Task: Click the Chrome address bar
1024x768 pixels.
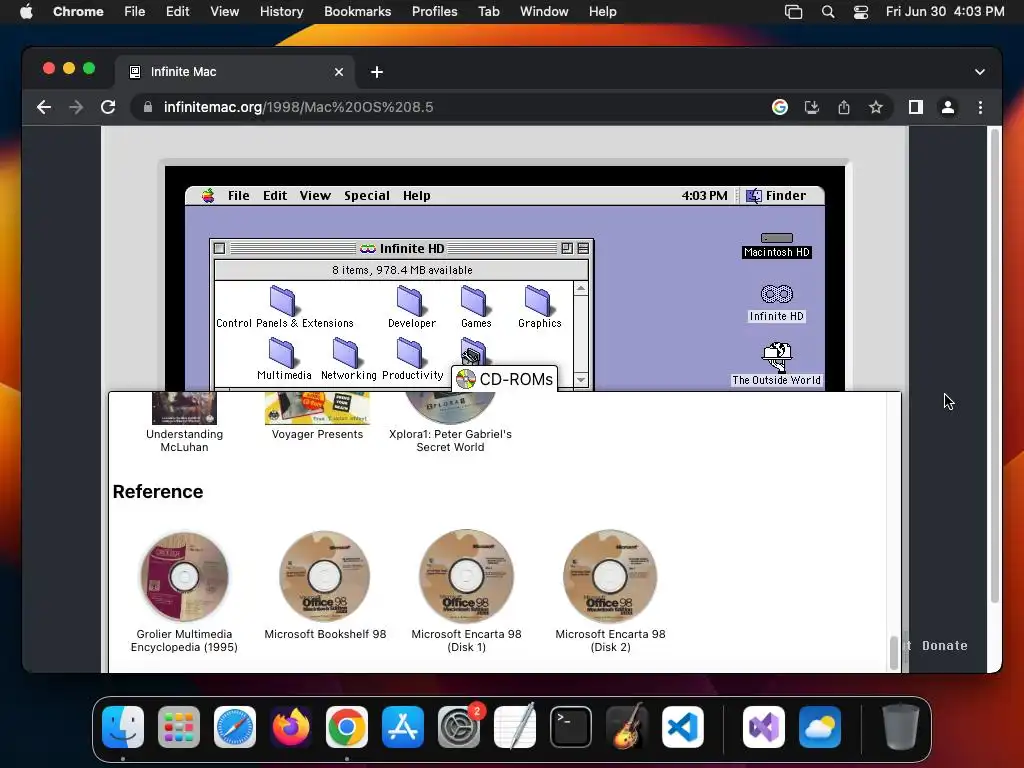Action: pyautogui.click(x=451, y=107)
